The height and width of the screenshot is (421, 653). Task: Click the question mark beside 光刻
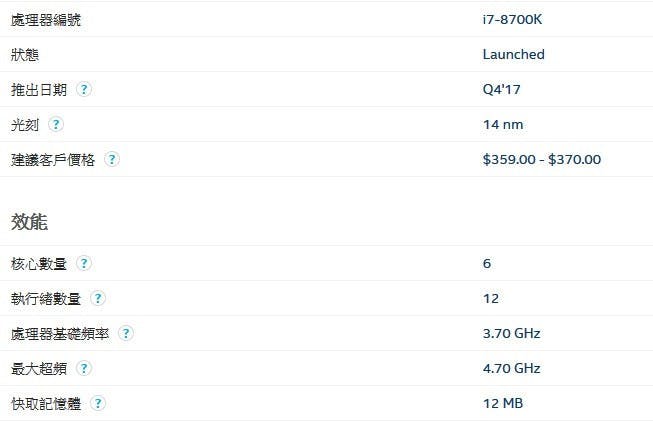click(x=56, y=124)
